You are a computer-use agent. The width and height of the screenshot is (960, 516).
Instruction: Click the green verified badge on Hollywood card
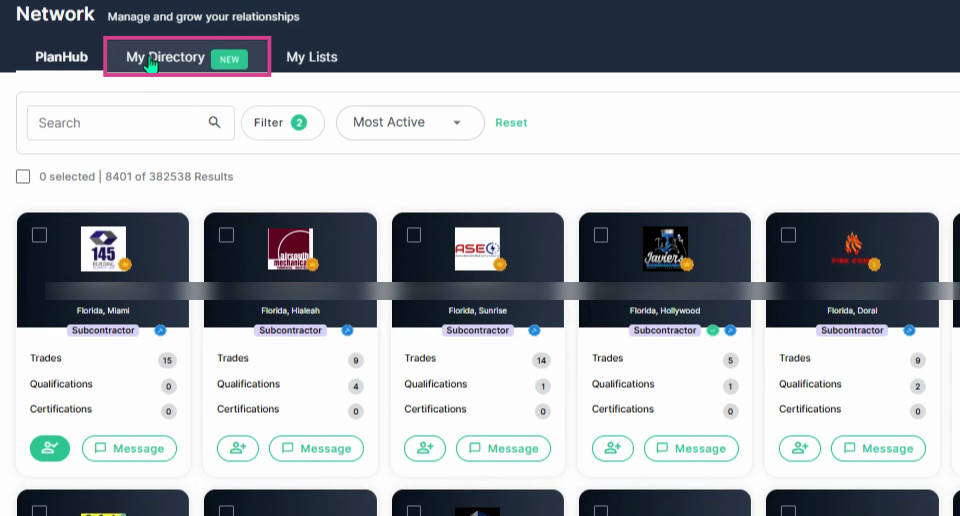tap(713, 331)
